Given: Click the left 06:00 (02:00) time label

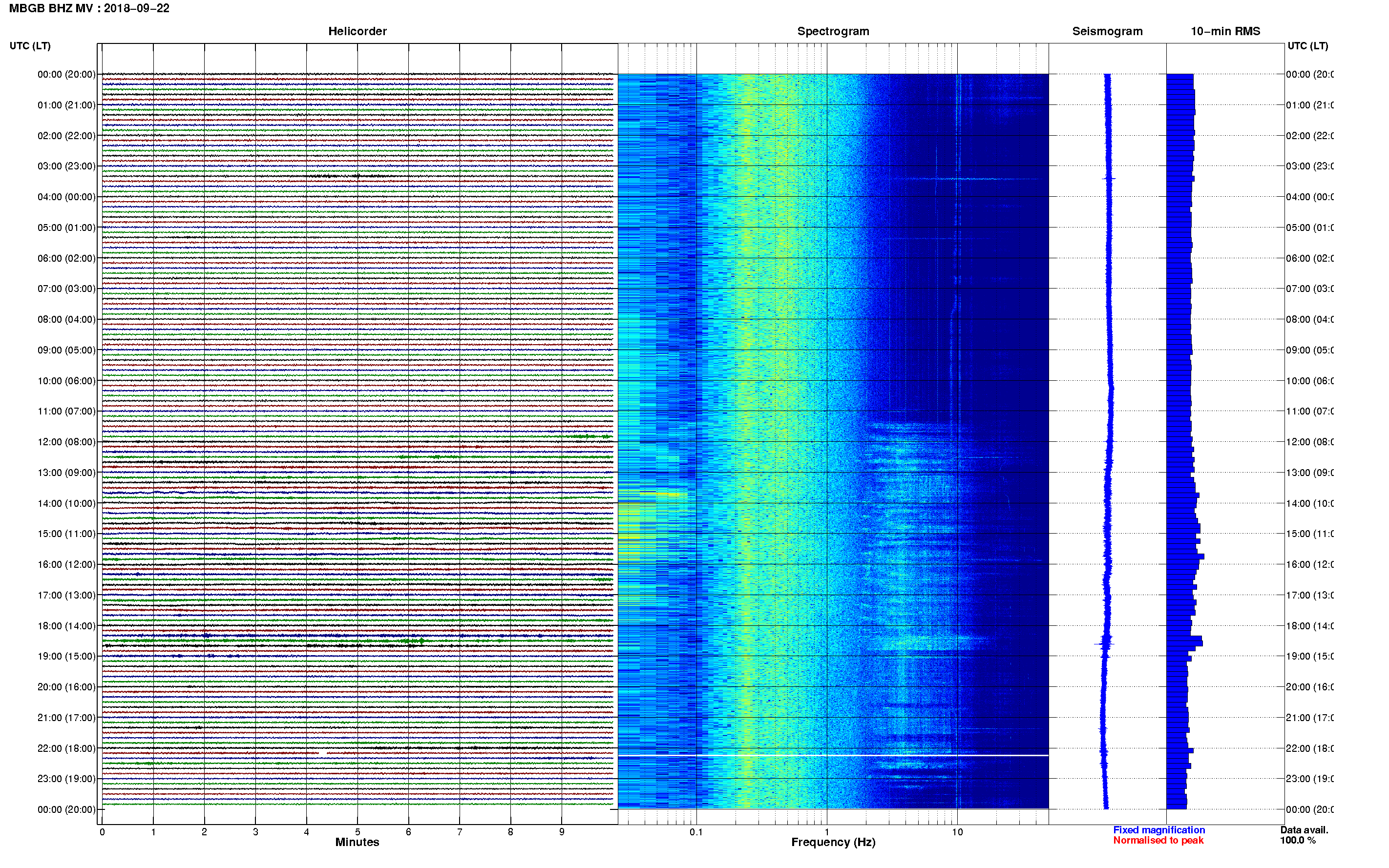Looking at the screenshot, I should (66, 258).
